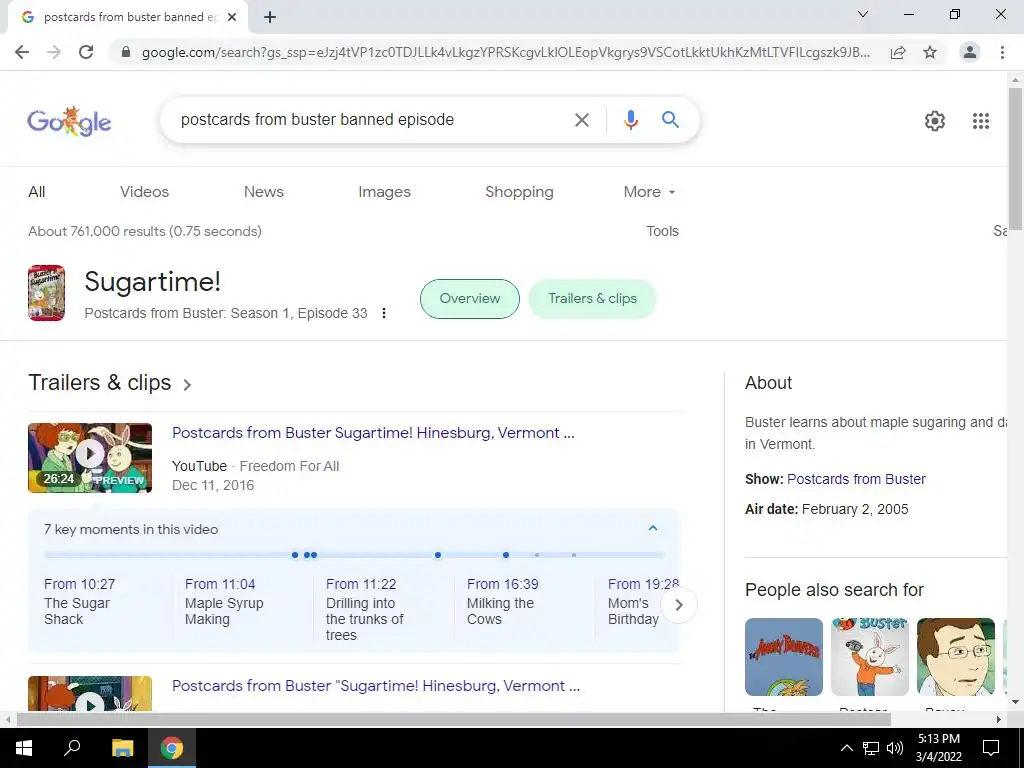Open the Windows Start menu
Screen dimensions: 1024x768
[24, 748]
